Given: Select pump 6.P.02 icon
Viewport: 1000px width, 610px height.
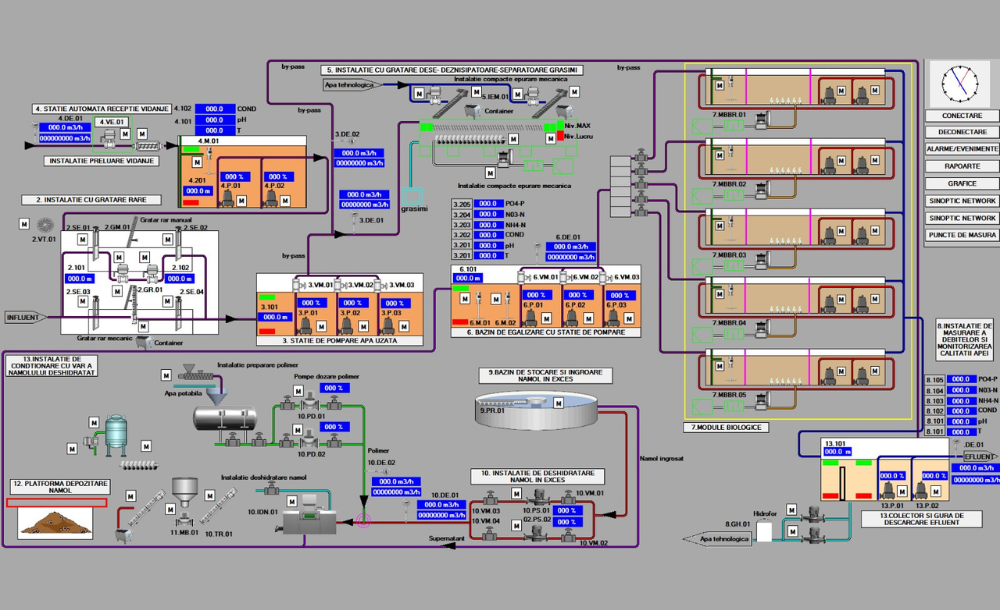Looking at the screenshot, I should click(573, 316).
